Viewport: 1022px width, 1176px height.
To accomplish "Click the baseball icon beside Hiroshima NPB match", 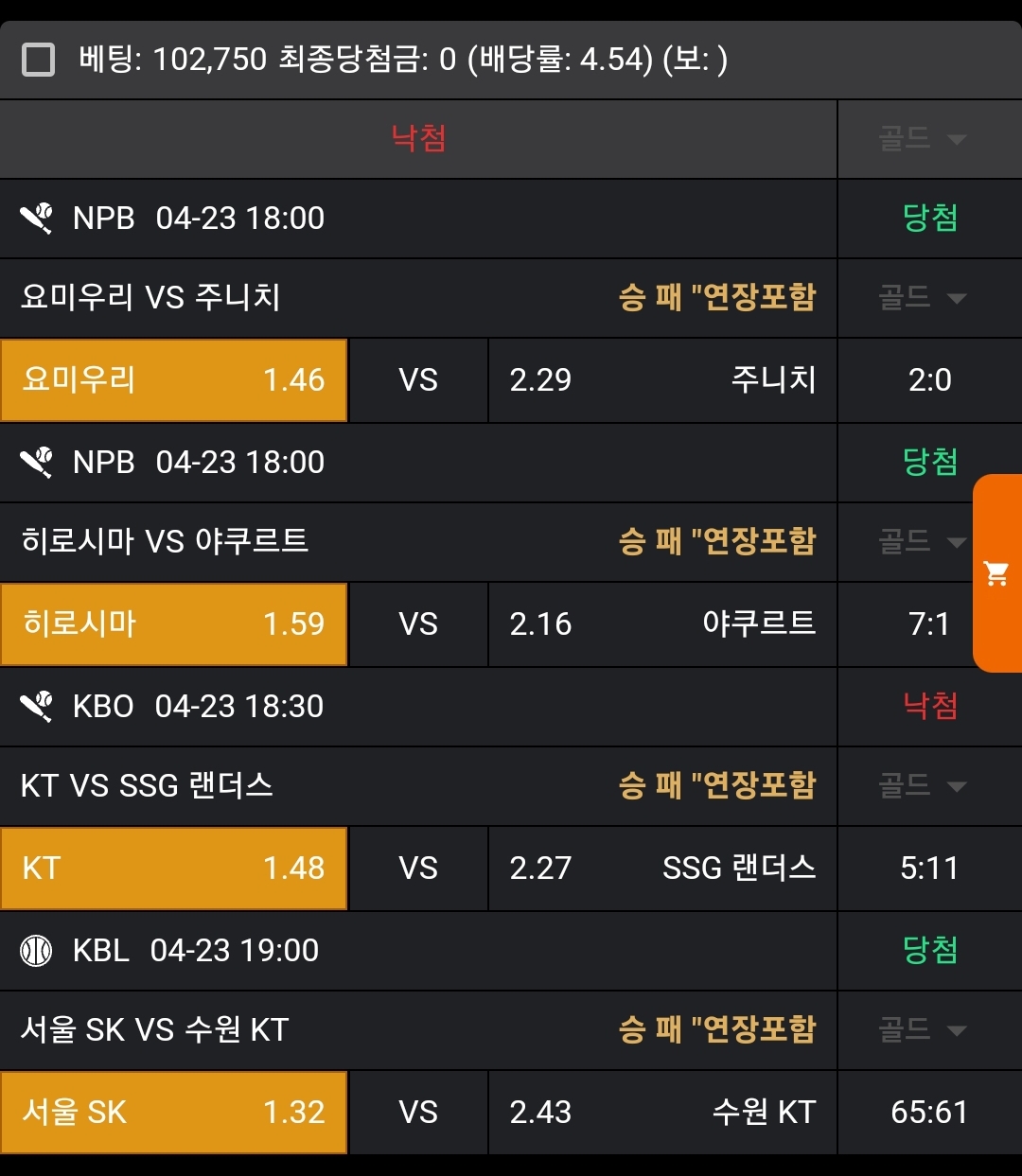I will (x=37, y=463).
